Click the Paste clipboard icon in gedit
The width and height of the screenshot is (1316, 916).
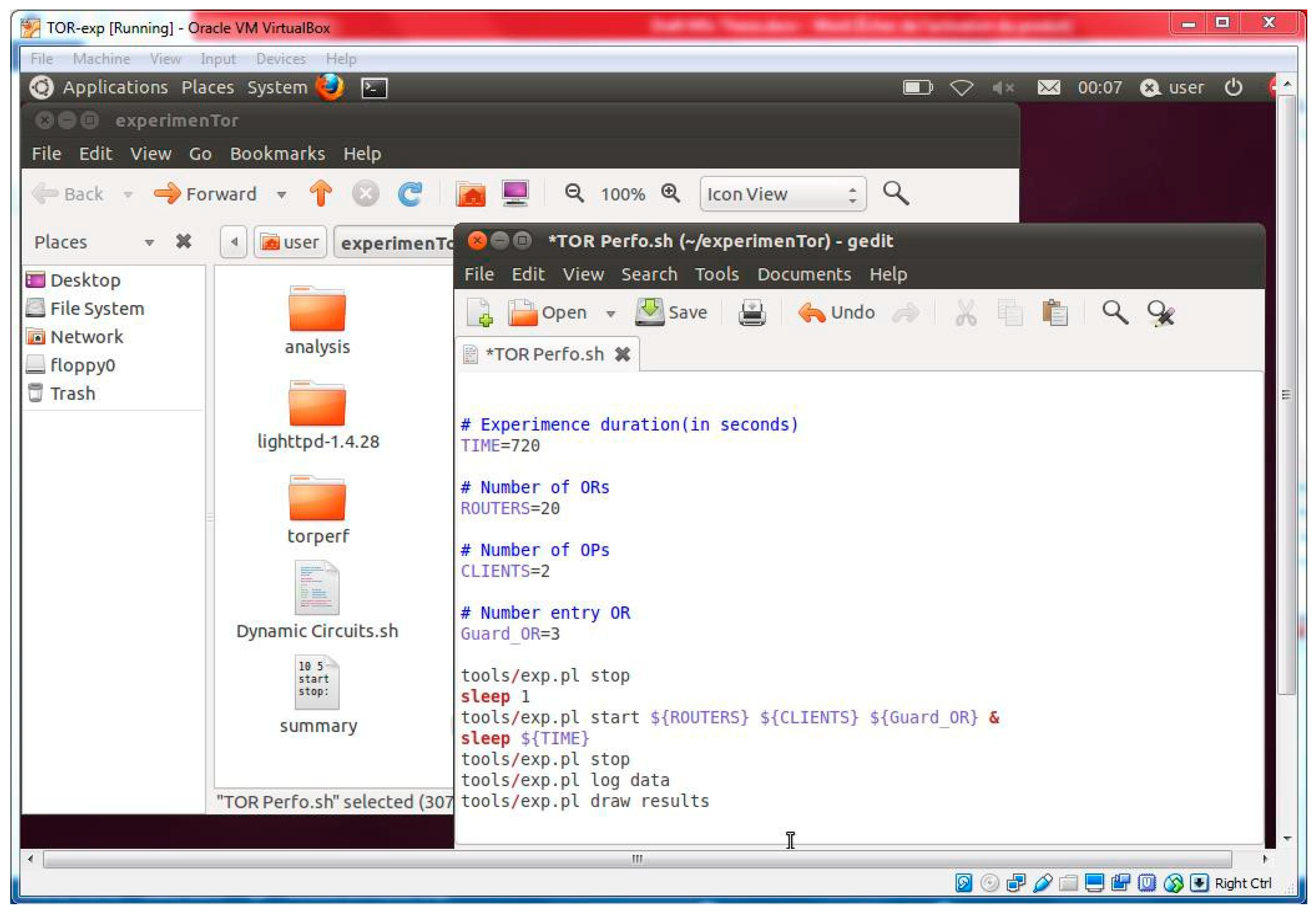point(1055,313)
